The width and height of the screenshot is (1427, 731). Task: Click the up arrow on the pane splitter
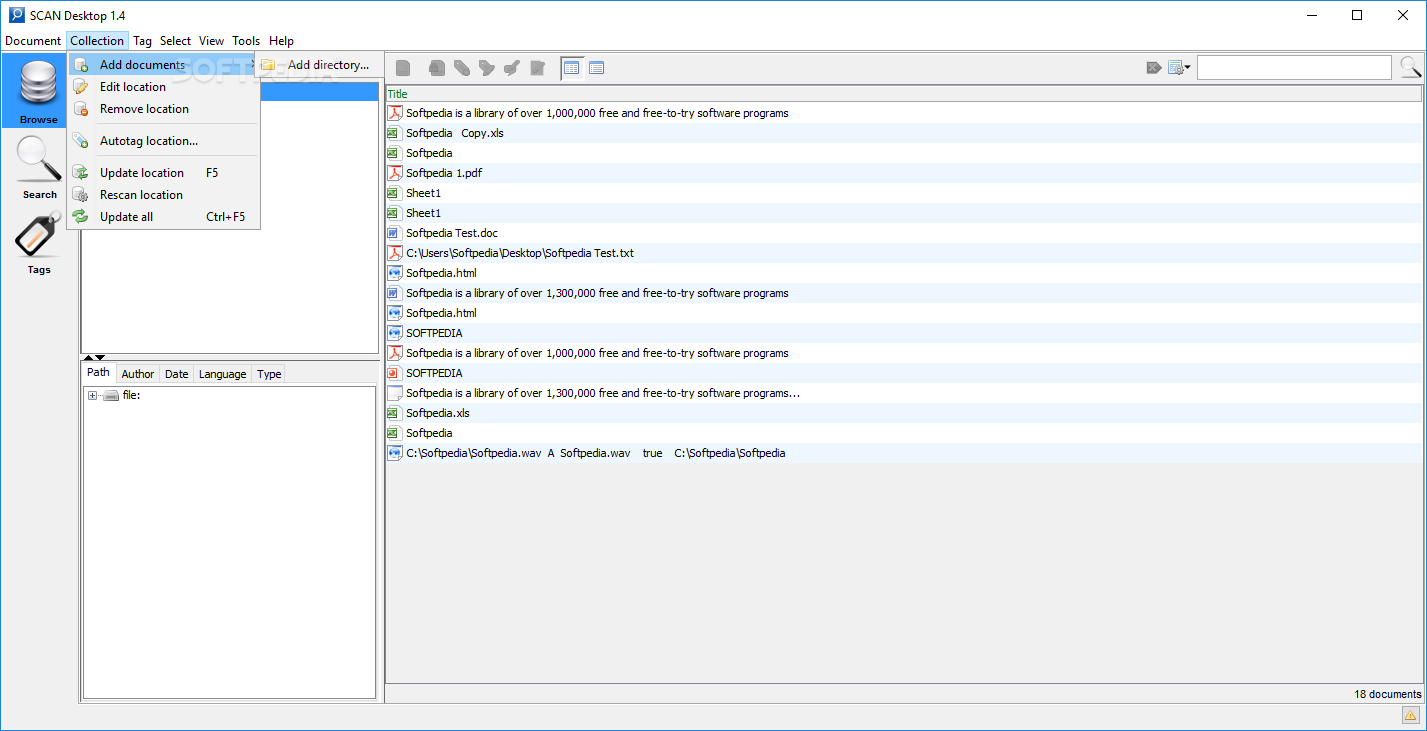pos(88,357)
